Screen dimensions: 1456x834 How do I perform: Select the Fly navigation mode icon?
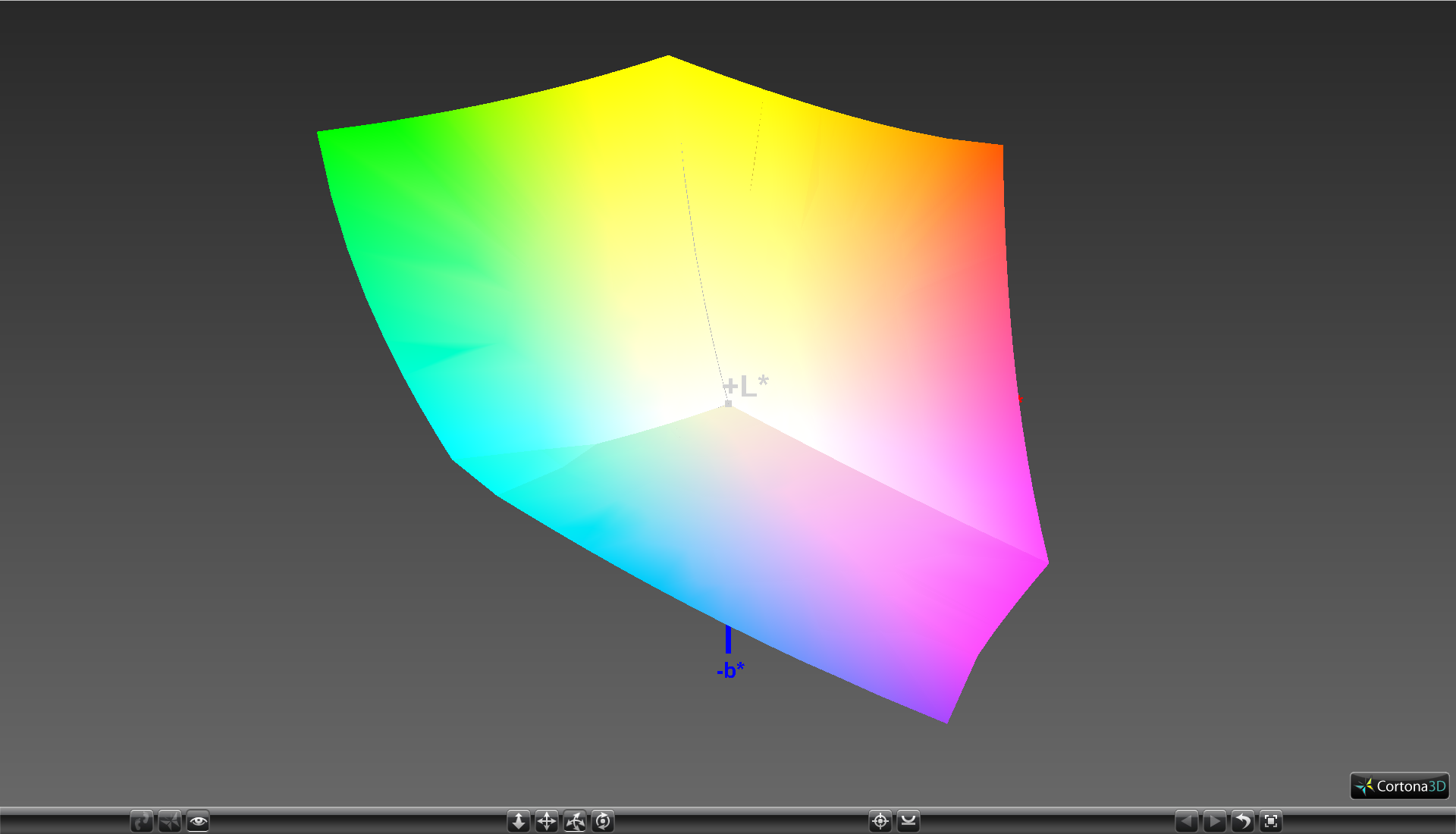point(170,821)
